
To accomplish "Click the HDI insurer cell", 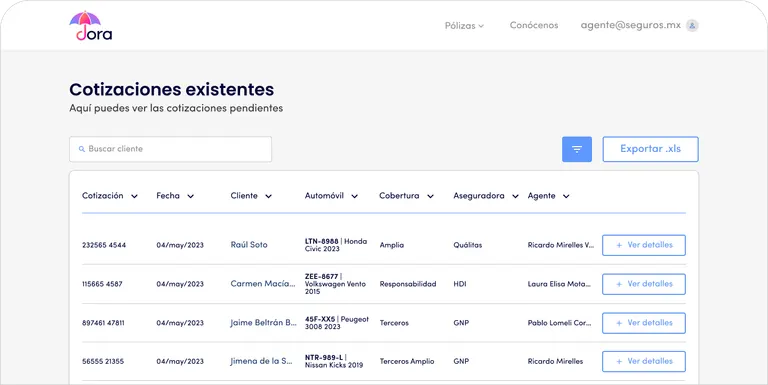I will click(x=460, y=284).
